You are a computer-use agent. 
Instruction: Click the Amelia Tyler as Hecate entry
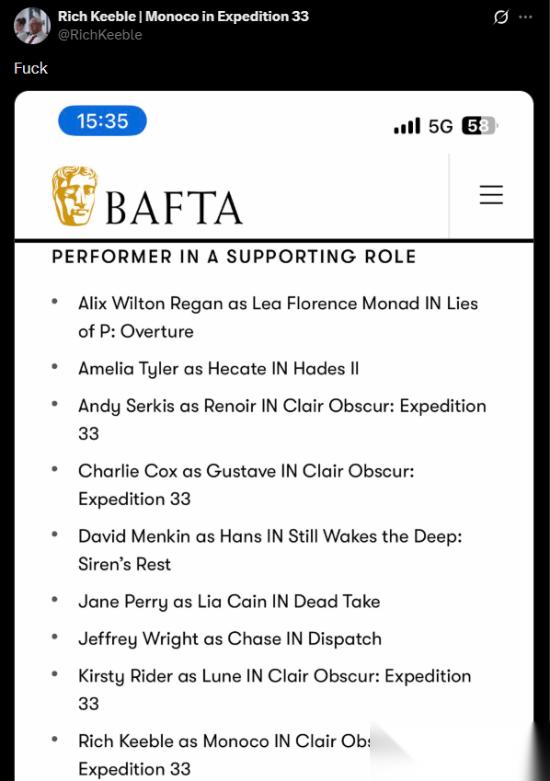pyautogui.click(x=218, y=369)
